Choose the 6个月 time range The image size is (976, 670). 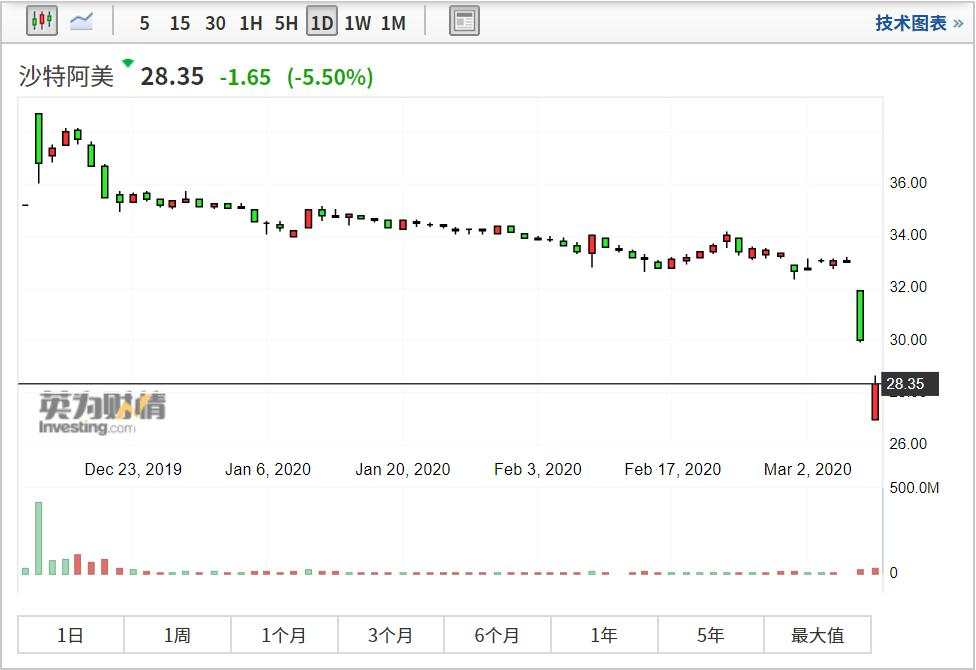coord(497,635)
